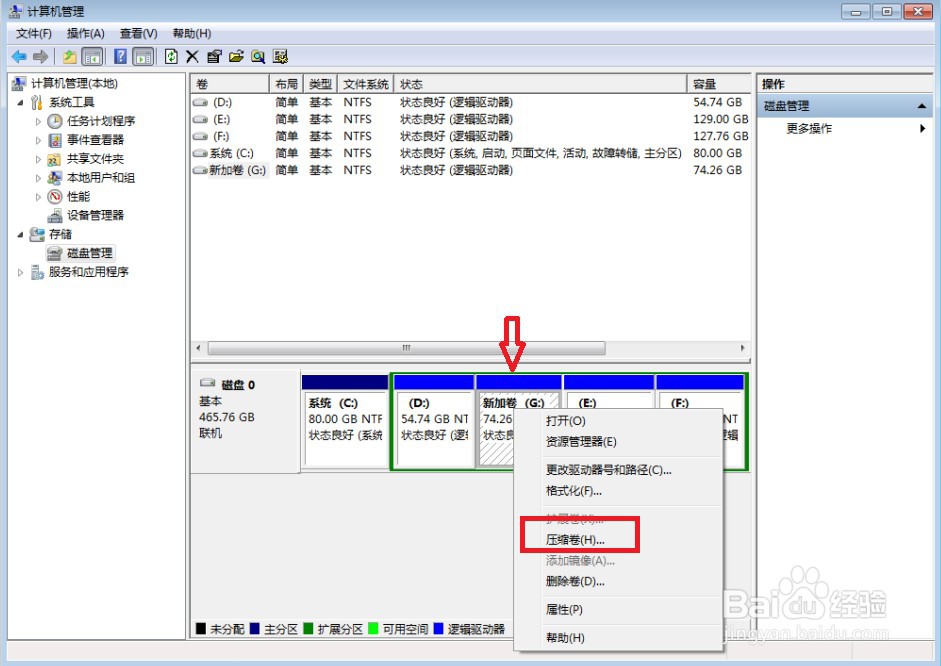Image resolution: width=941 pixels, height=666 pixels.
Task: Sort by the 状态 column header
Action: (x=540, y=84)
